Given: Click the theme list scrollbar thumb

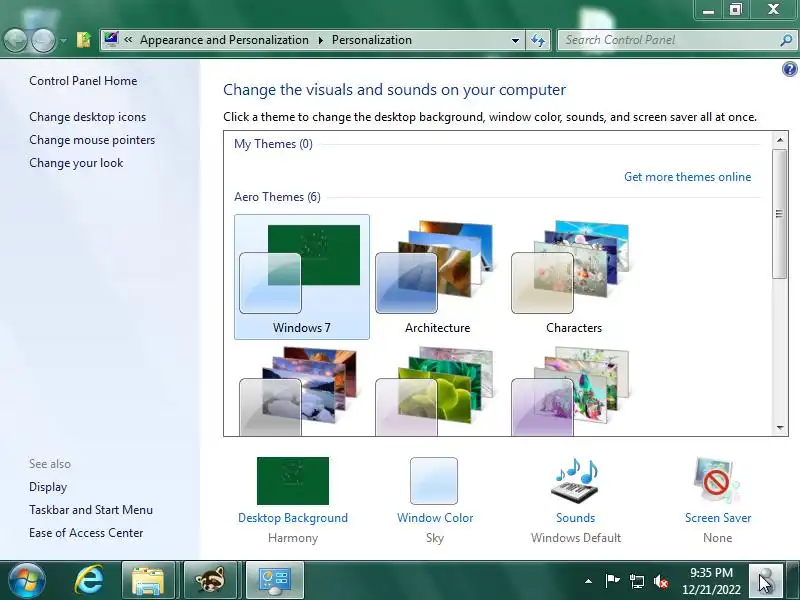Looking at the screenshot, I should coord(780,213).
